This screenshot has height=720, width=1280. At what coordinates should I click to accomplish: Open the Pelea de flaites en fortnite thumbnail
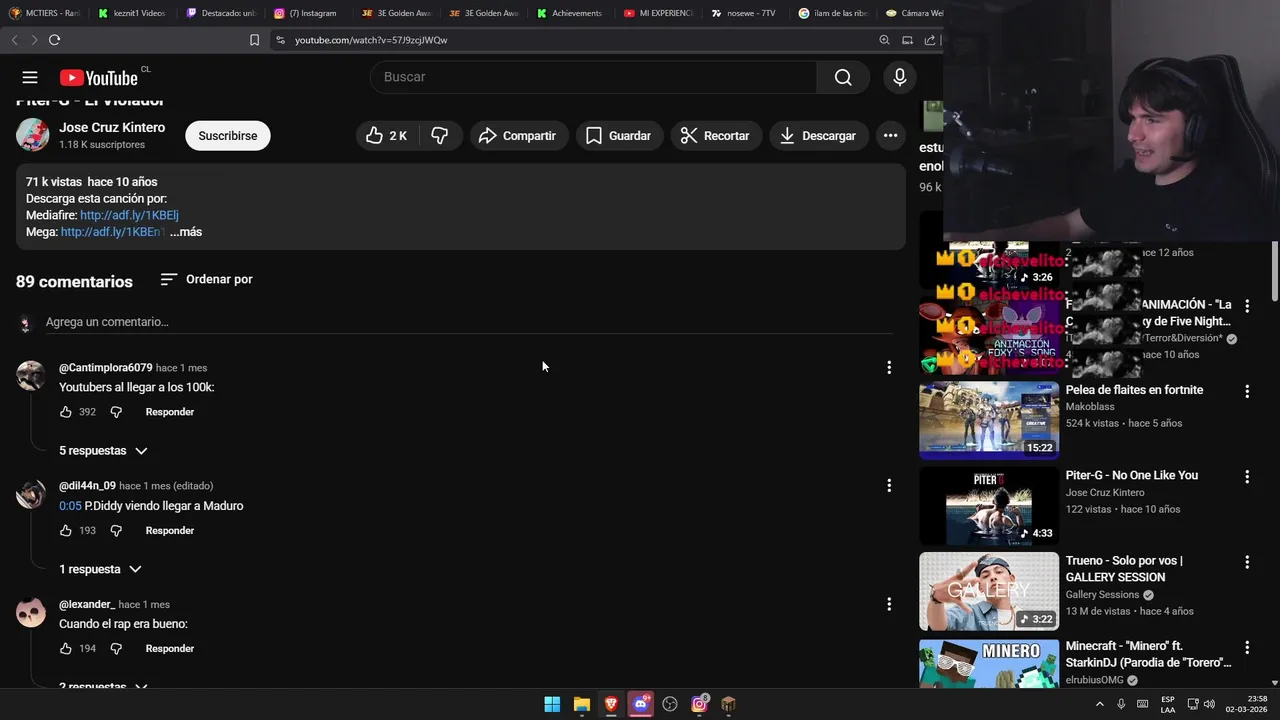pos(989,420)
